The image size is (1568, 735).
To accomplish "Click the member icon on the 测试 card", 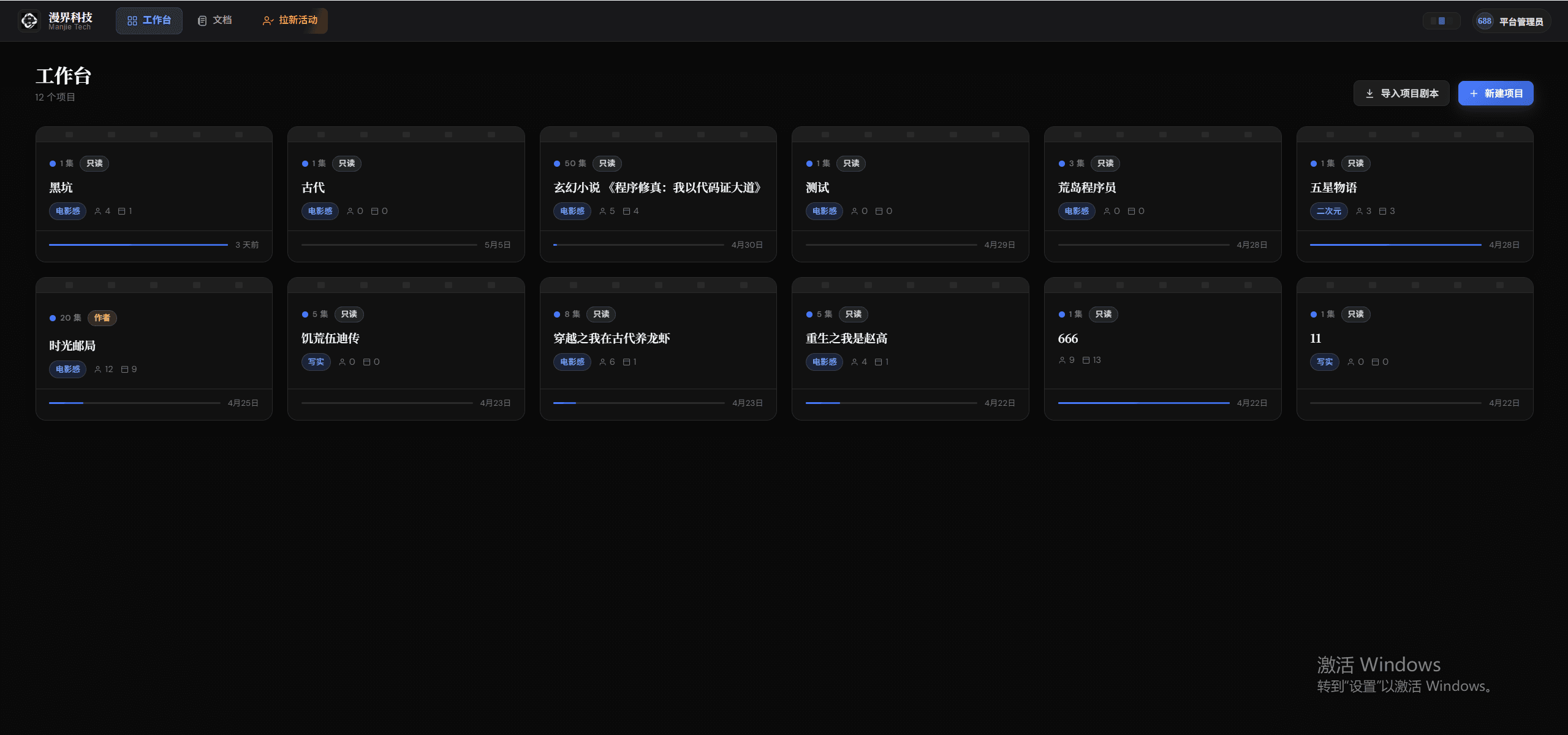I will coord(854,211).
